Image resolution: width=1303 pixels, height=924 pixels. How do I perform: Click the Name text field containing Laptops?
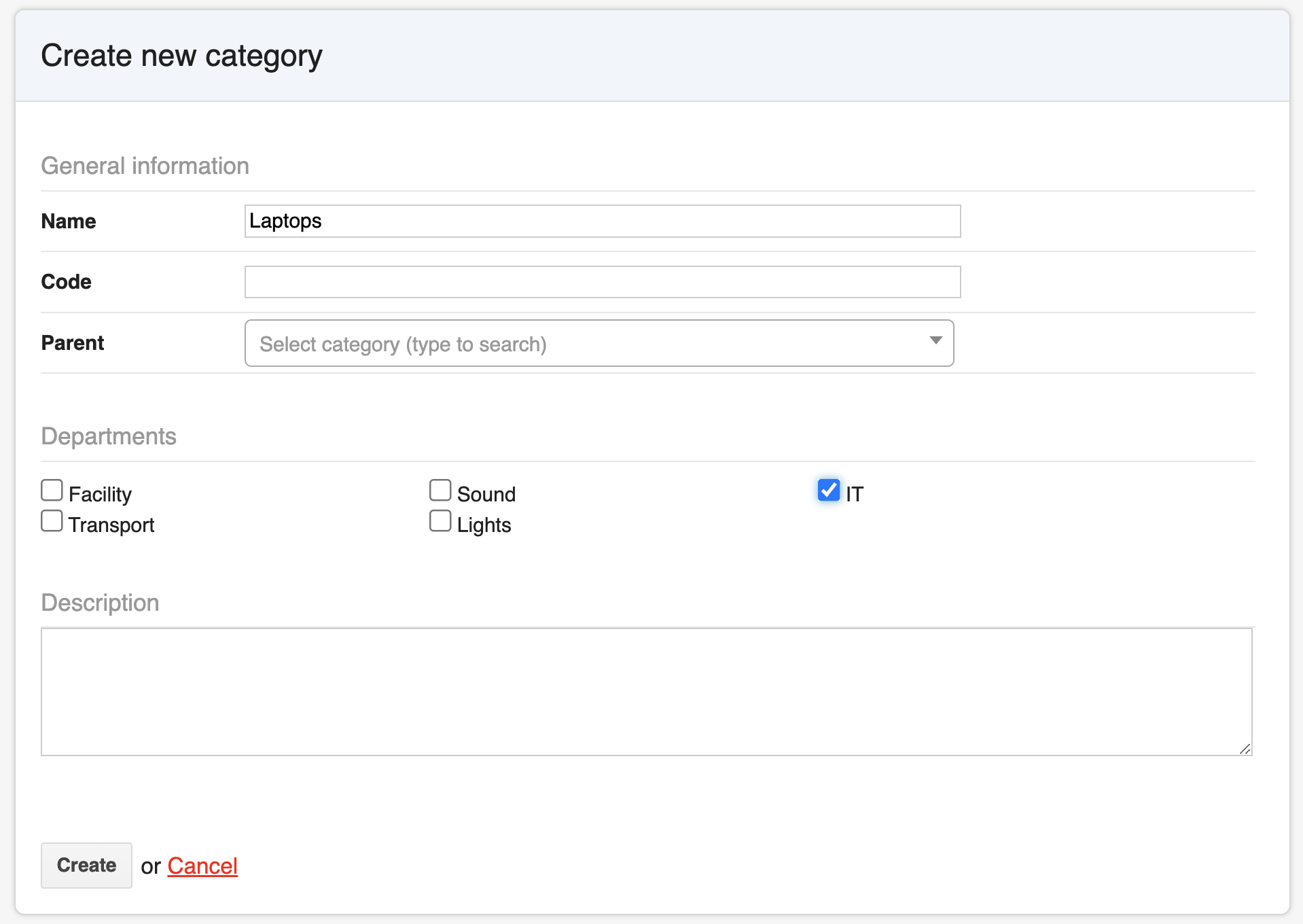(x=602, y=221)
